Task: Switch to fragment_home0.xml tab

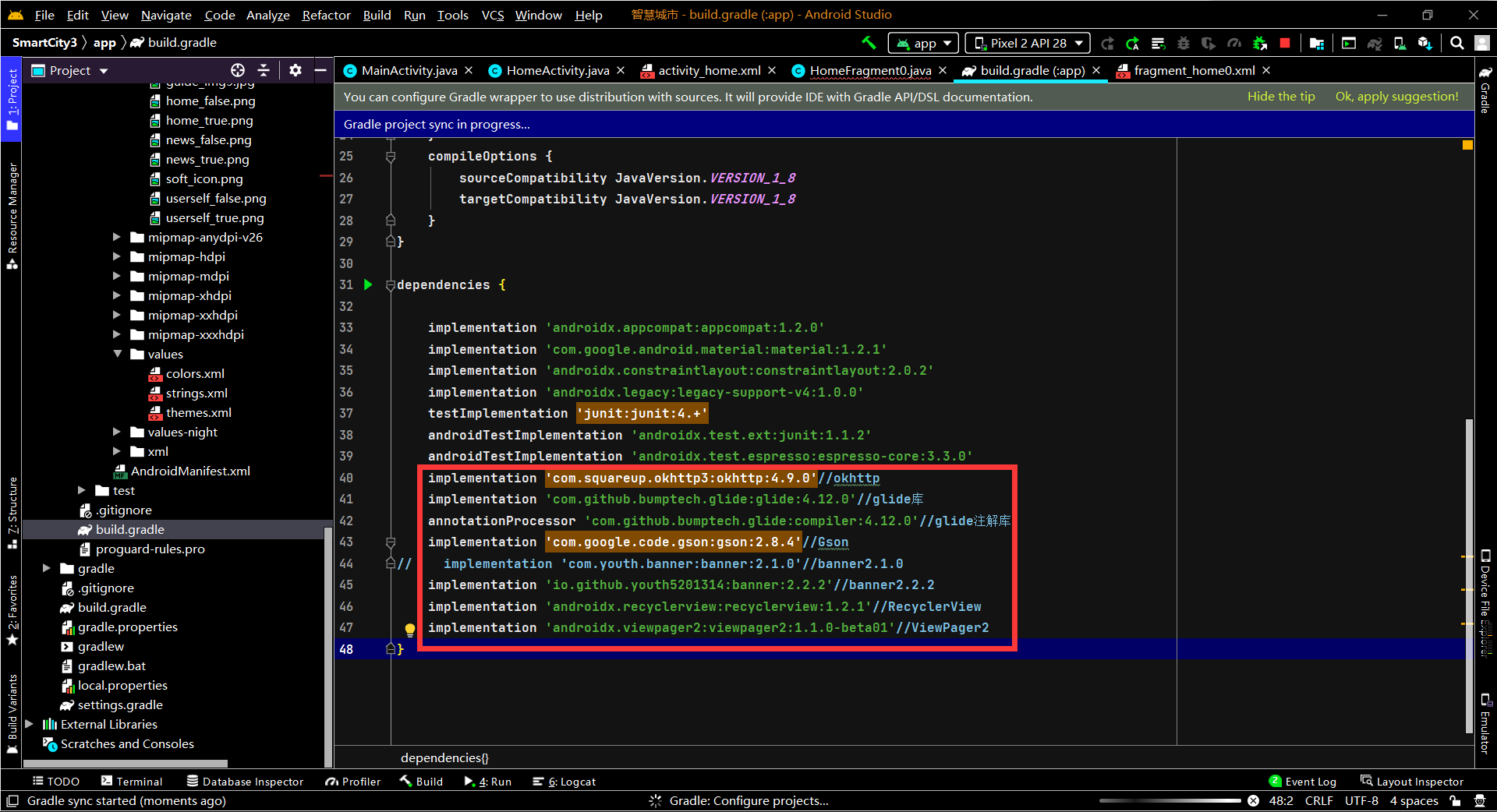Action: pos(1194,70)
